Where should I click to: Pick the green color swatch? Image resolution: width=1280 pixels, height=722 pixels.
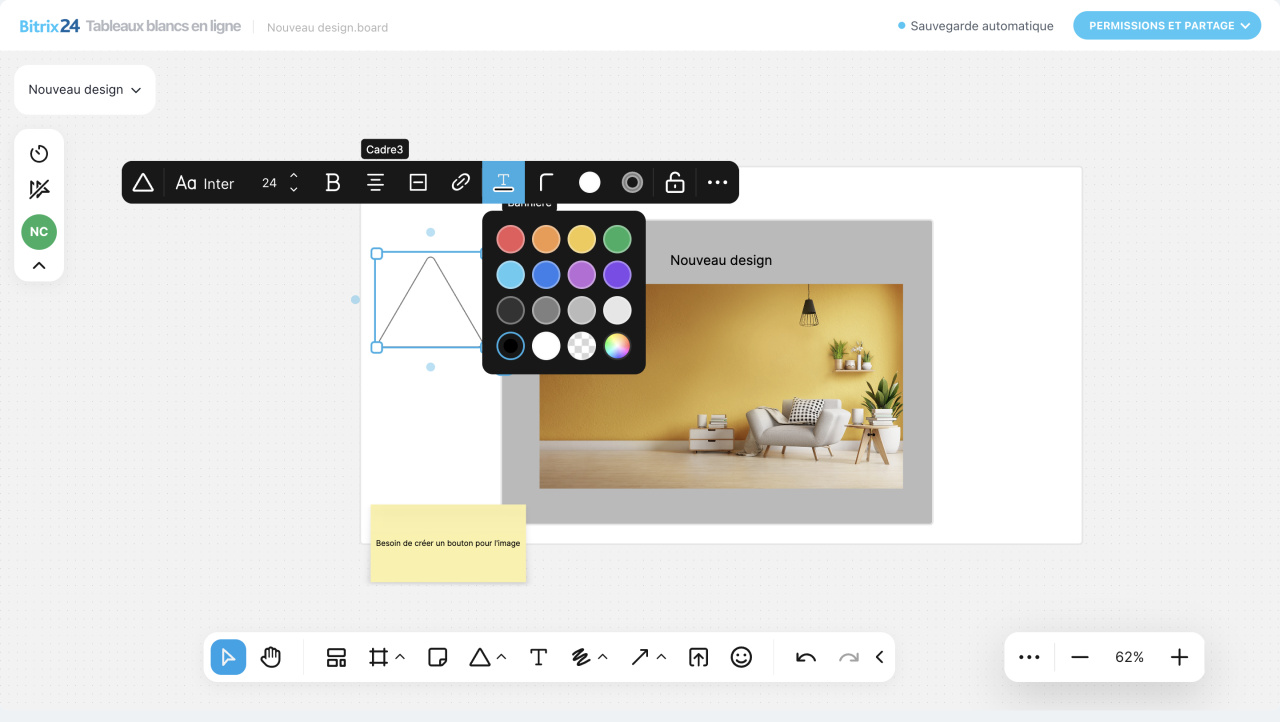[616, 238]
